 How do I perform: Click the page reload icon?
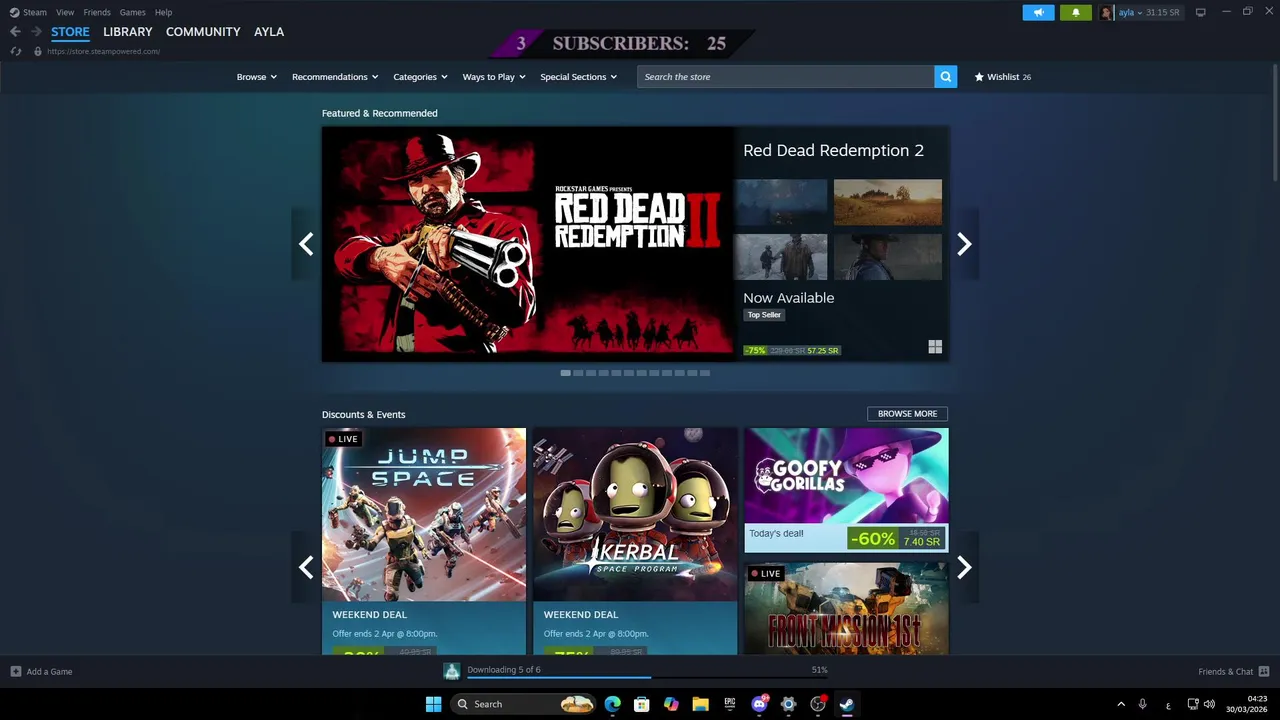pyautogui.click(x=15, y=51)
